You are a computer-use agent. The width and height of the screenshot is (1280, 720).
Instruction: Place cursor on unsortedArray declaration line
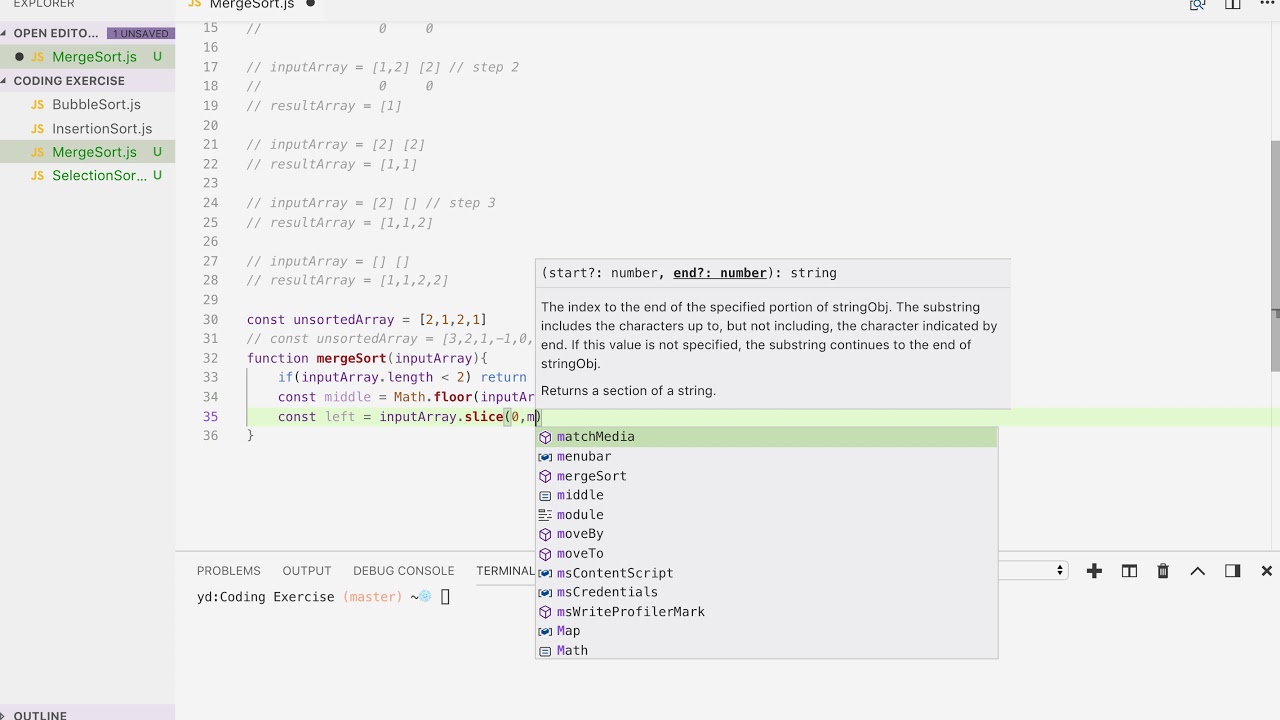pyautogui.click(x=366, y=320)
